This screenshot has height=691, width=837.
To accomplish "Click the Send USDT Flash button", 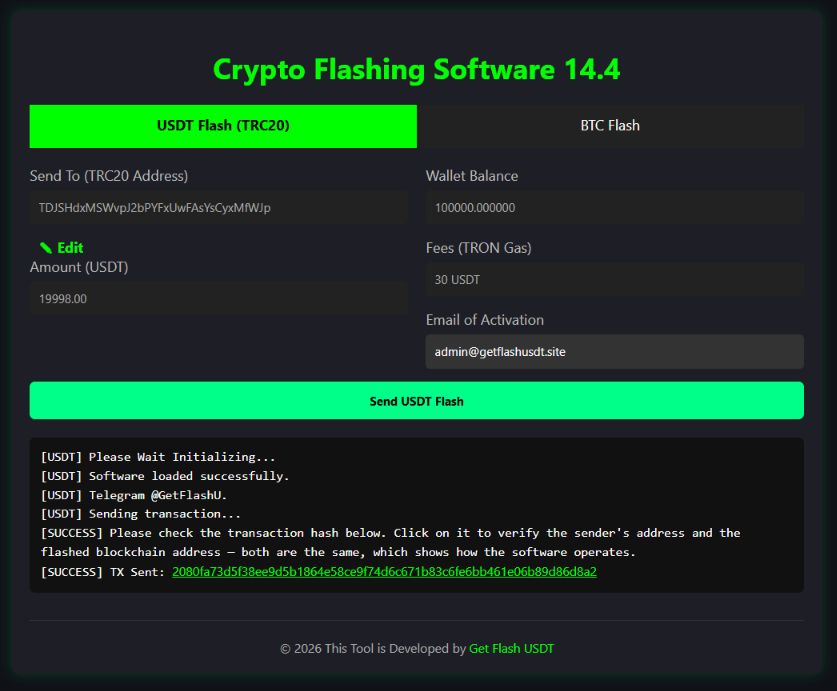I will click(x=416, y=401).
